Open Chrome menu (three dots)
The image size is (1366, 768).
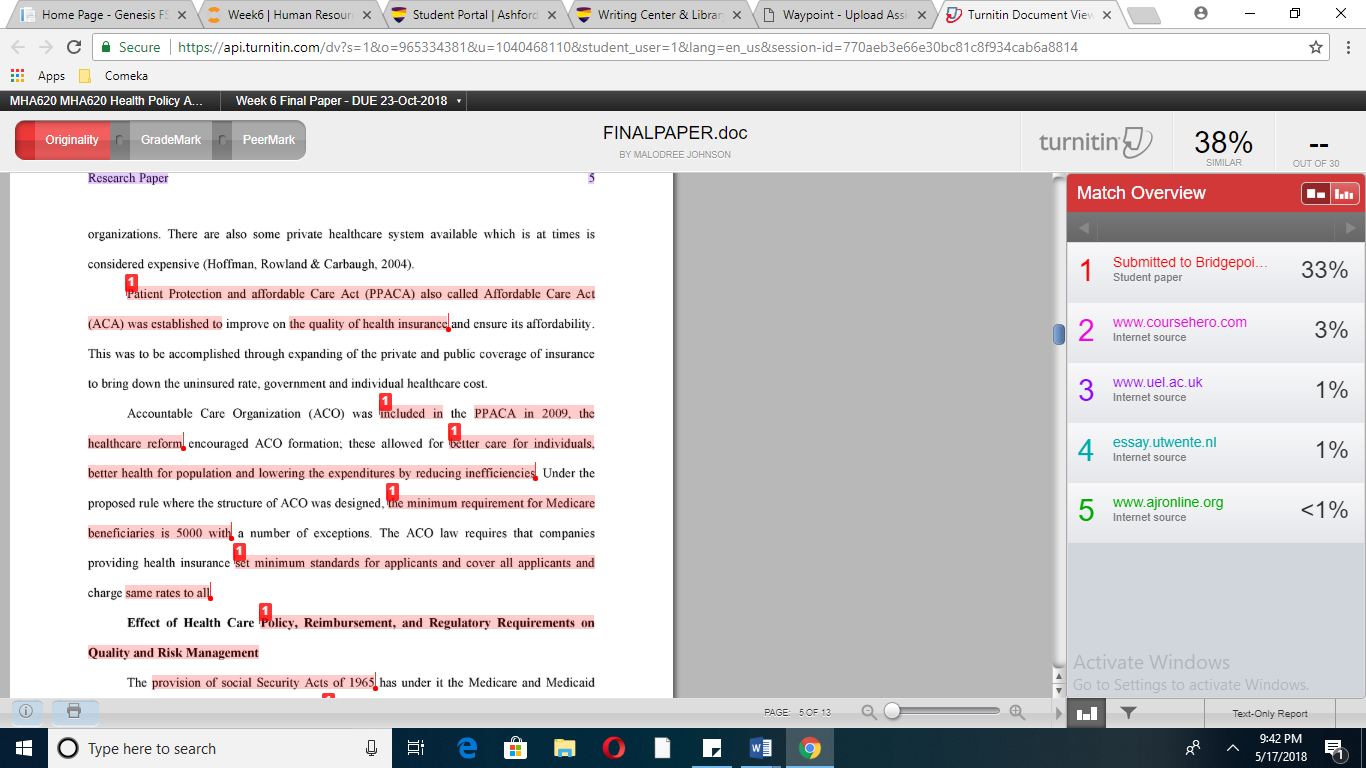click(1347, 48)
